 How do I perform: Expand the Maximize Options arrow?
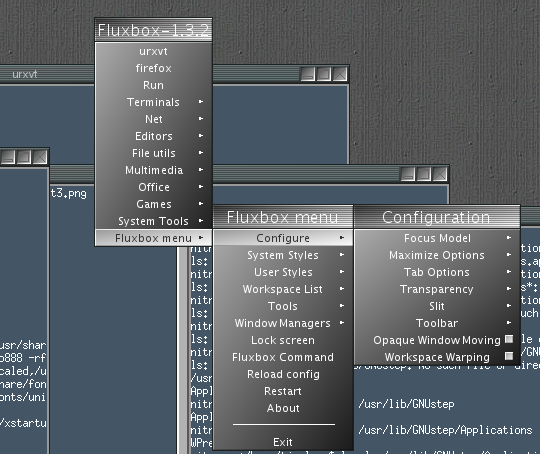click(x=509, y=255)
